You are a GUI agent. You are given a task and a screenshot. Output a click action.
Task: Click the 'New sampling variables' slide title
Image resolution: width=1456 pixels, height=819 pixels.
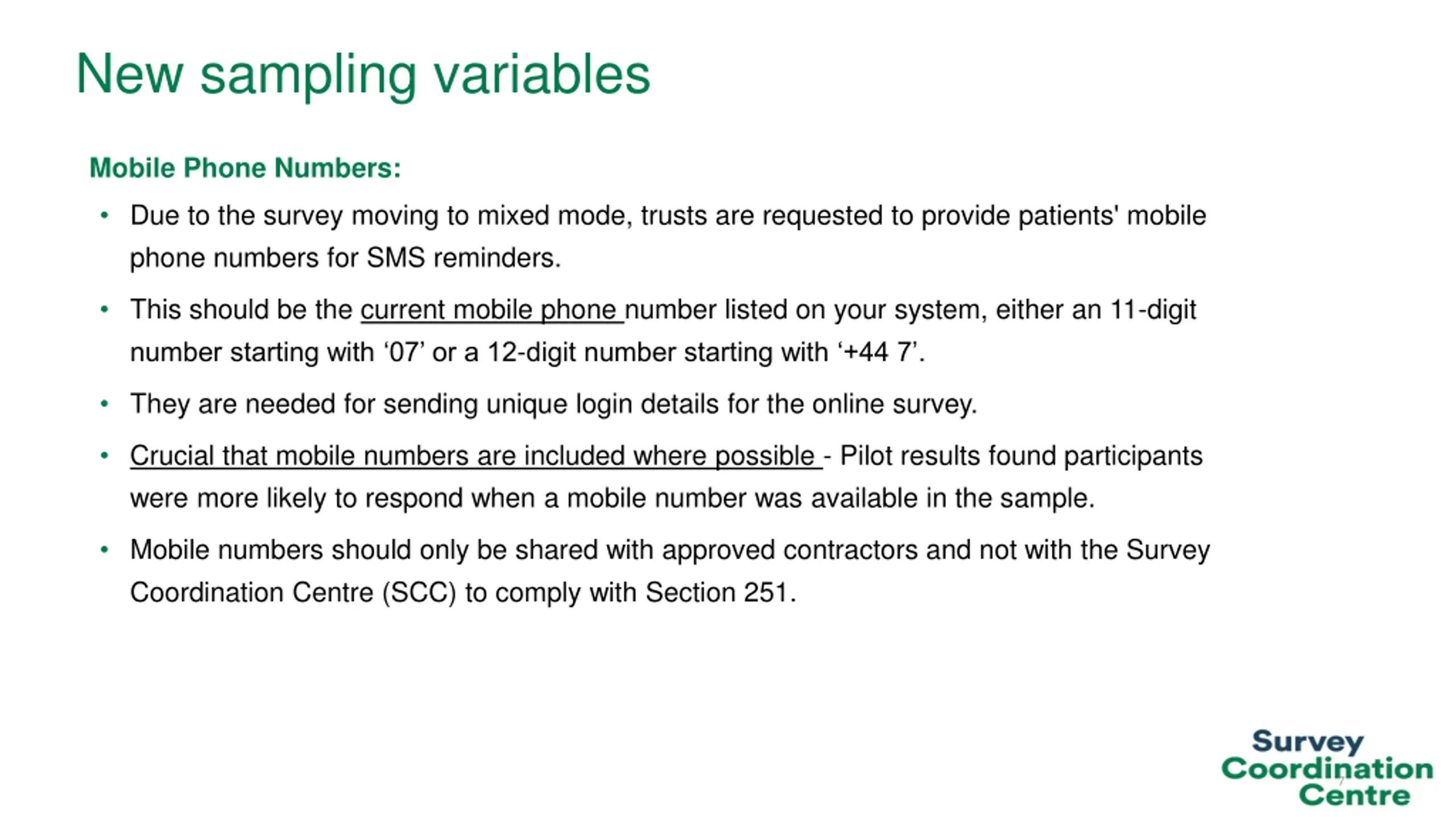[x=363, y=75]
